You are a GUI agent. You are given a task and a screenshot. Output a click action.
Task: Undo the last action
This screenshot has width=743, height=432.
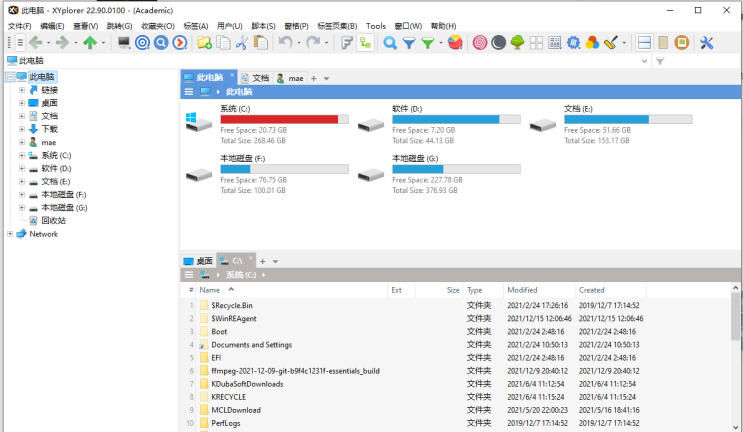(285, 43)
